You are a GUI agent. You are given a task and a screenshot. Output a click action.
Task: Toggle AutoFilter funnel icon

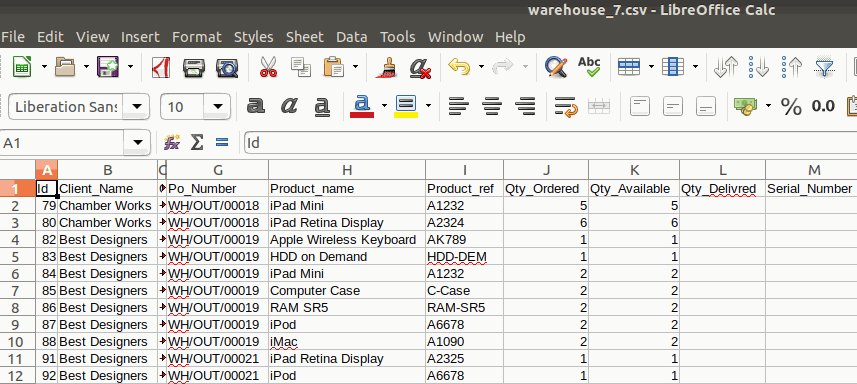pyautogui.click(x=825, y=68)
